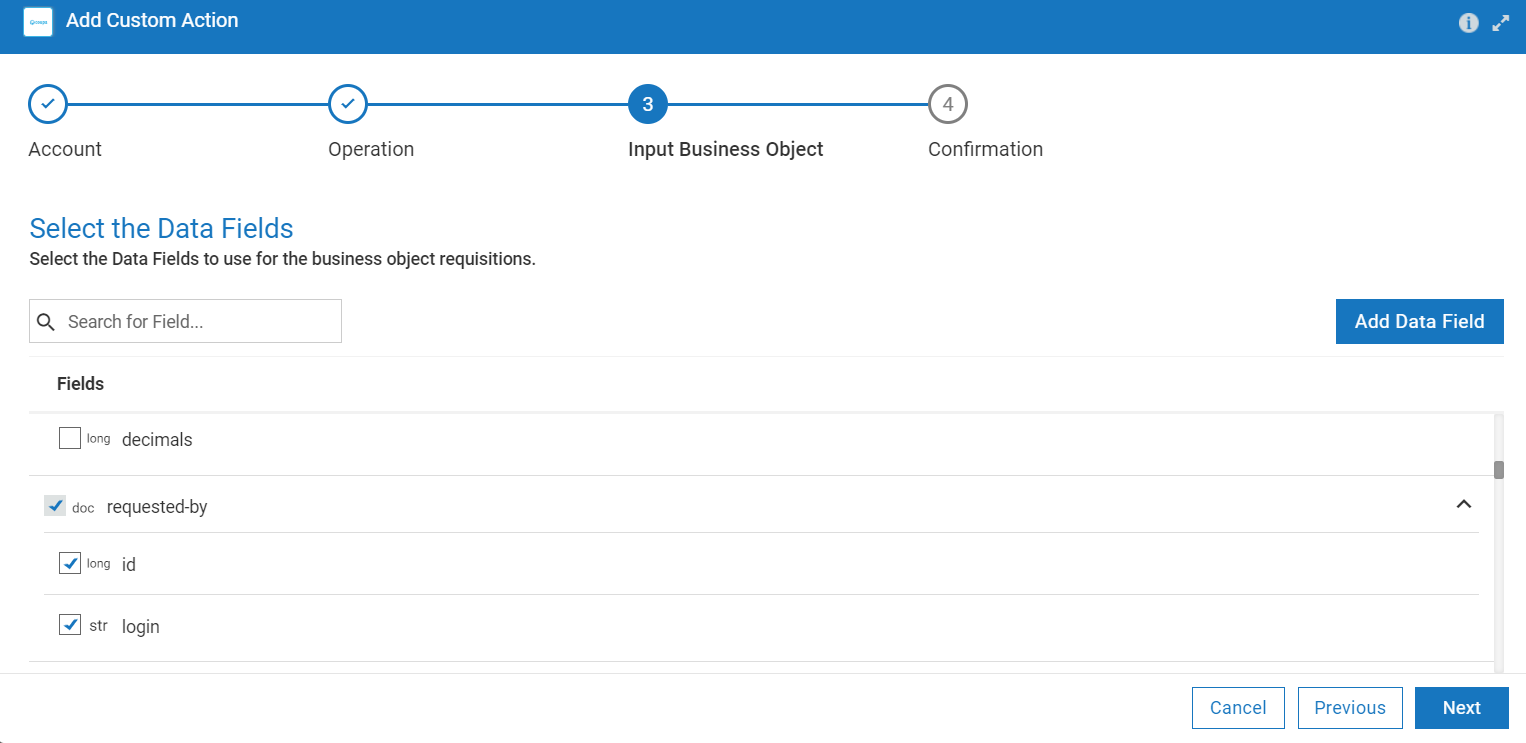Image resolution: width=1526 pixels, height=743 pixels.
Task: Click the Confirmation step label
Action: coord(985,149)
